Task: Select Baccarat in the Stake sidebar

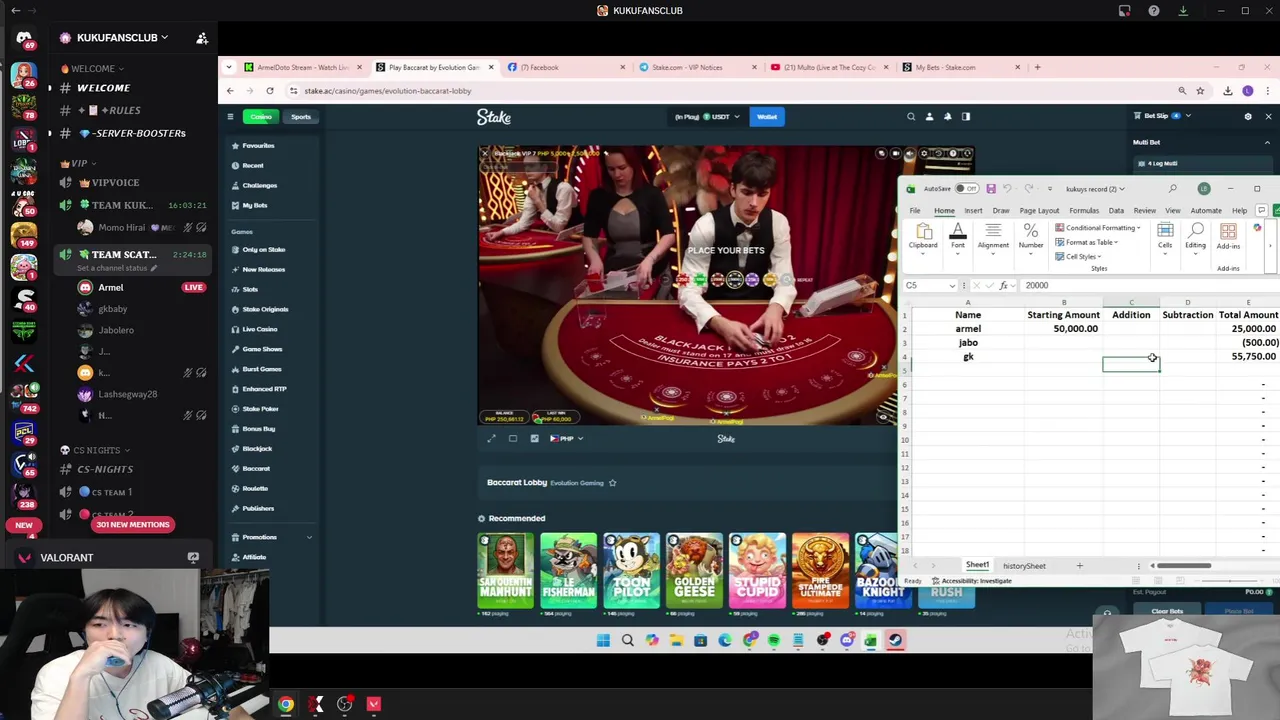Action: 256,468
